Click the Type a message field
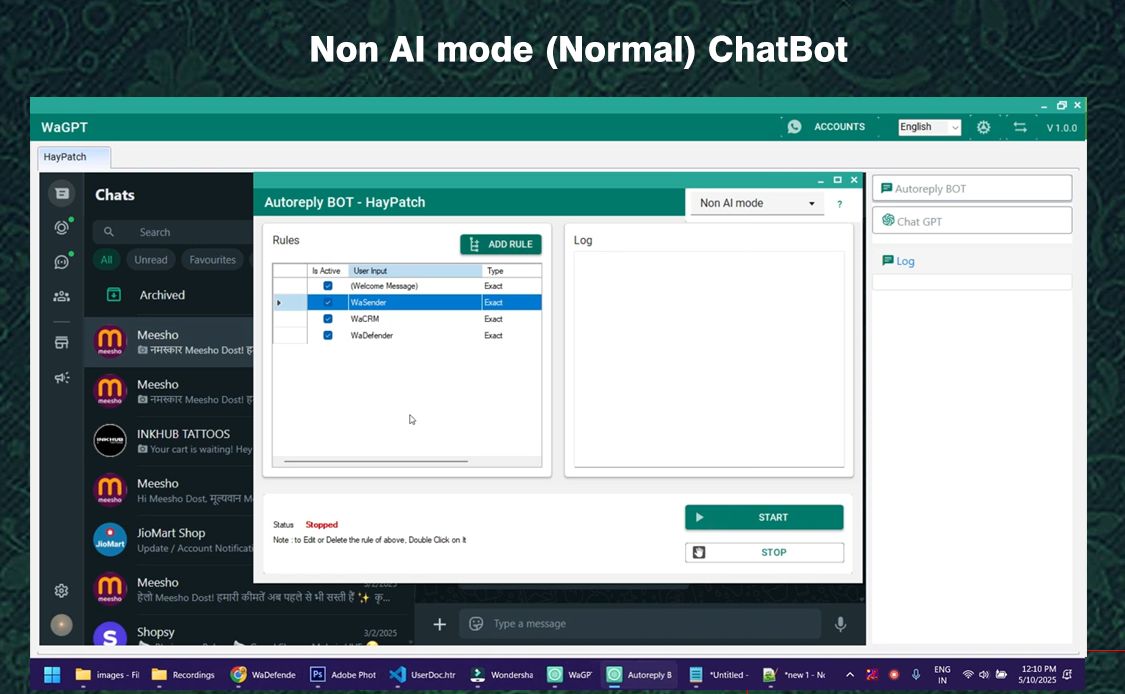This screenshot has width=1125, height=694. click(639, 624)
